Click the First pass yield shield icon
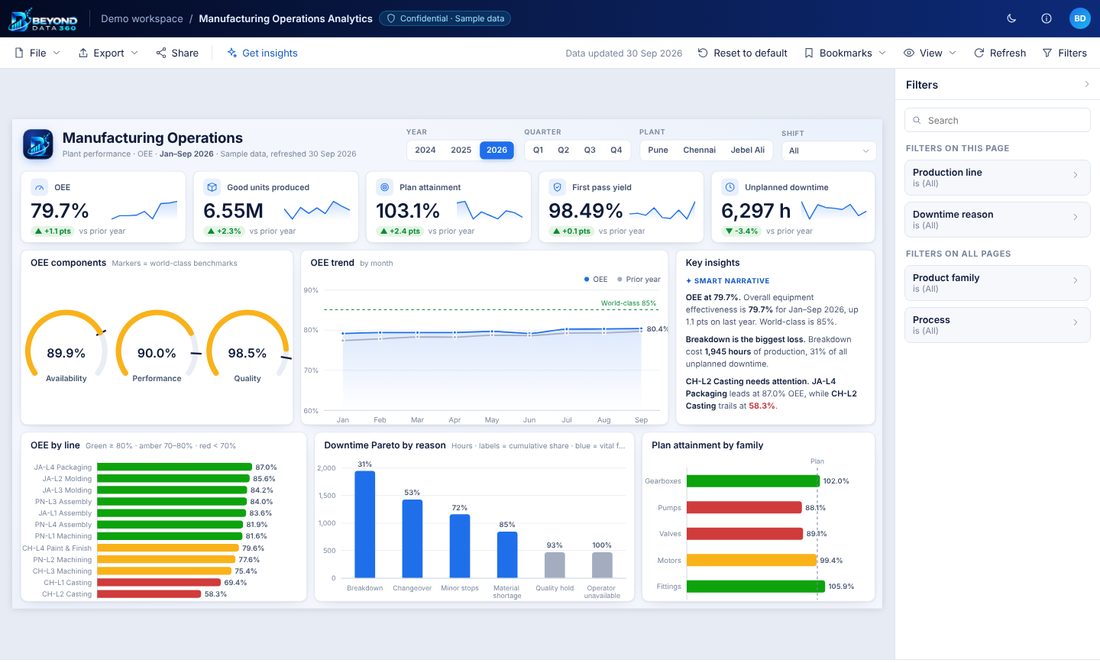 pos(557,187)
